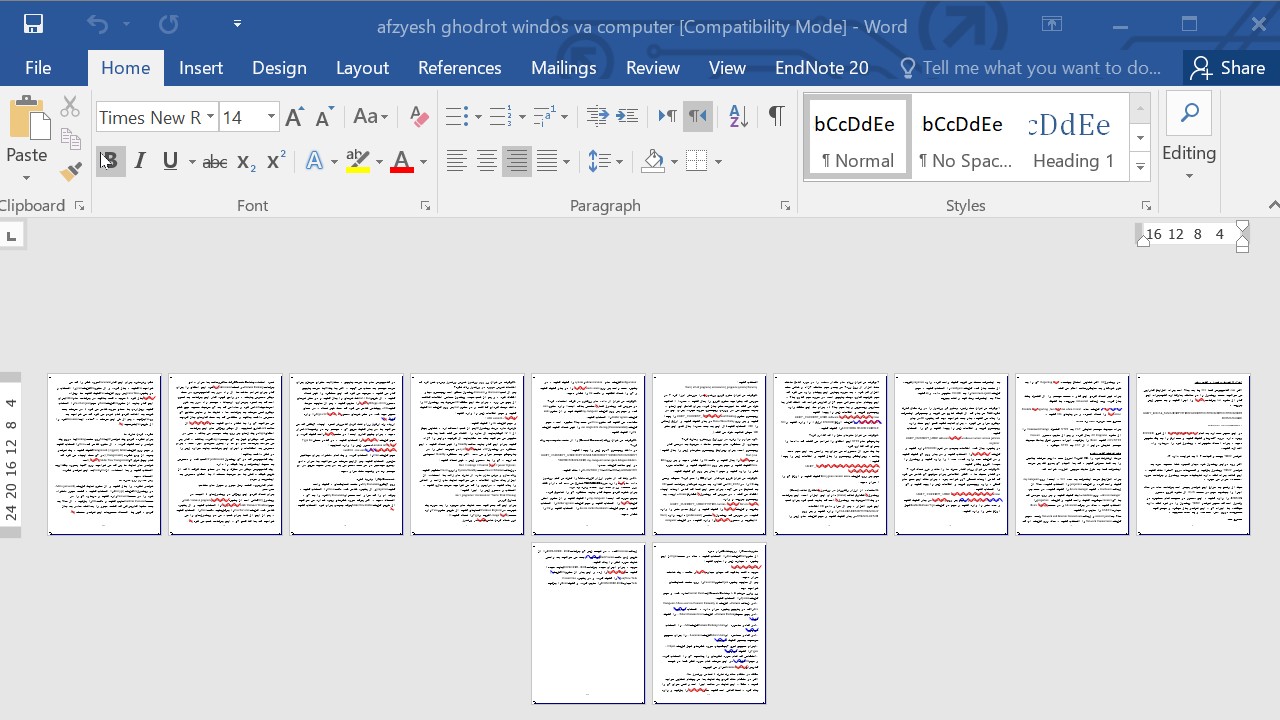The image size is (1280, 720).
Task: Increase indent of the paragraph
Action: (627, 117)
